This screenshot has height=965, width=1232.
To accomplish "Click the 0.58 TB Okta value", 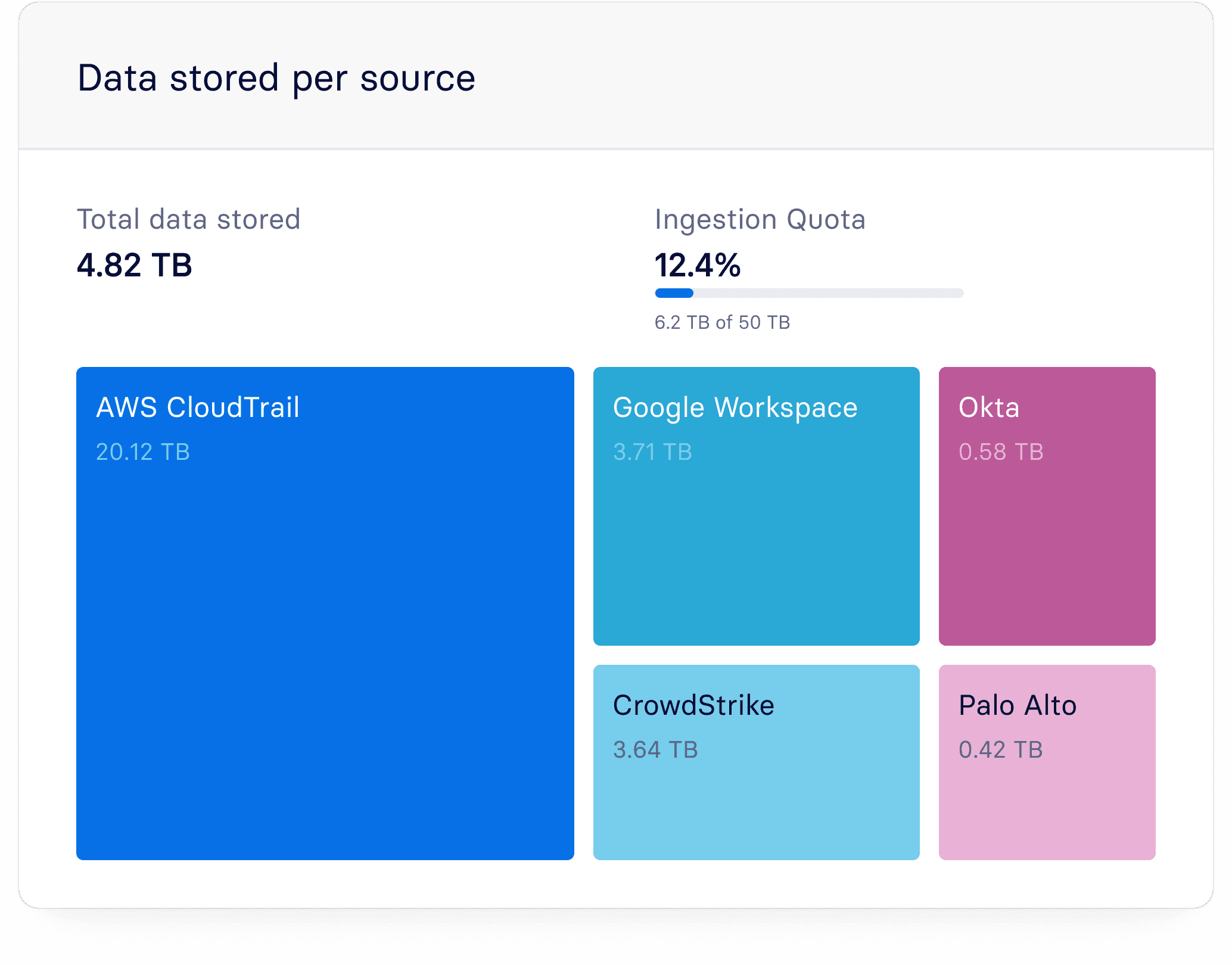I will tap(1001, 452).
